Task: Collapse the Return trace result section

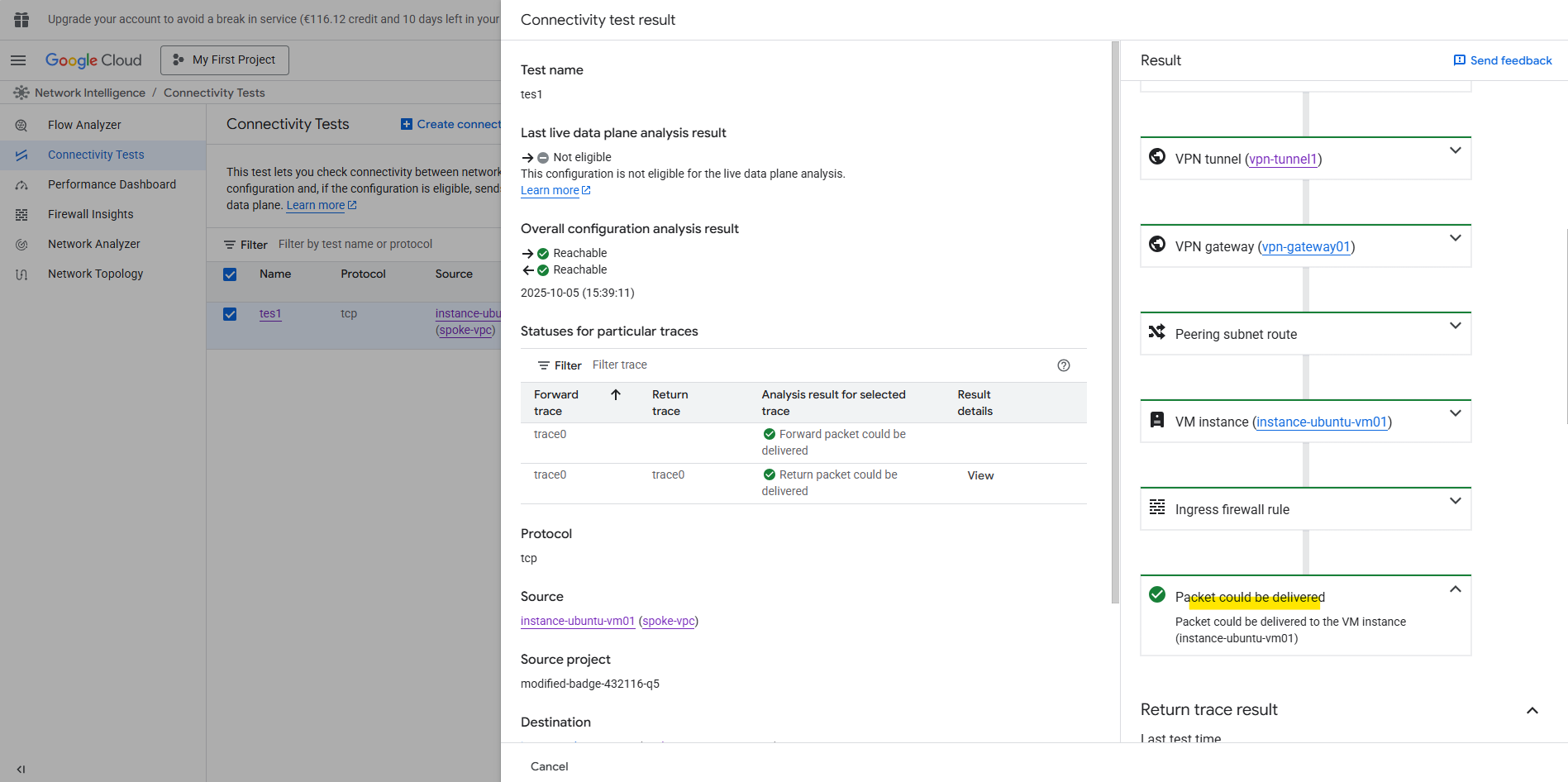Action: (1532, 710)
